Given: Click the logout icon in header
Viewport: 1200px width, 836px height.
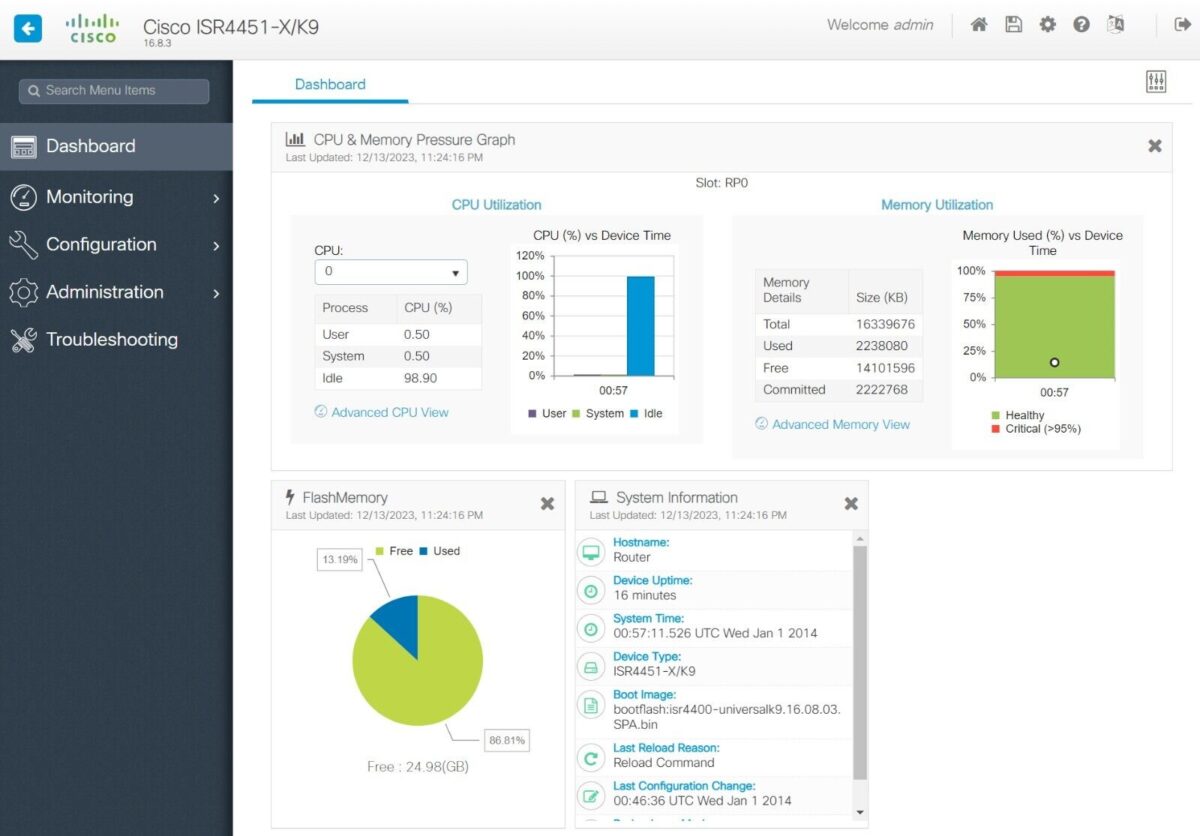Looking at the screenshot, I should coord(1182,25).
